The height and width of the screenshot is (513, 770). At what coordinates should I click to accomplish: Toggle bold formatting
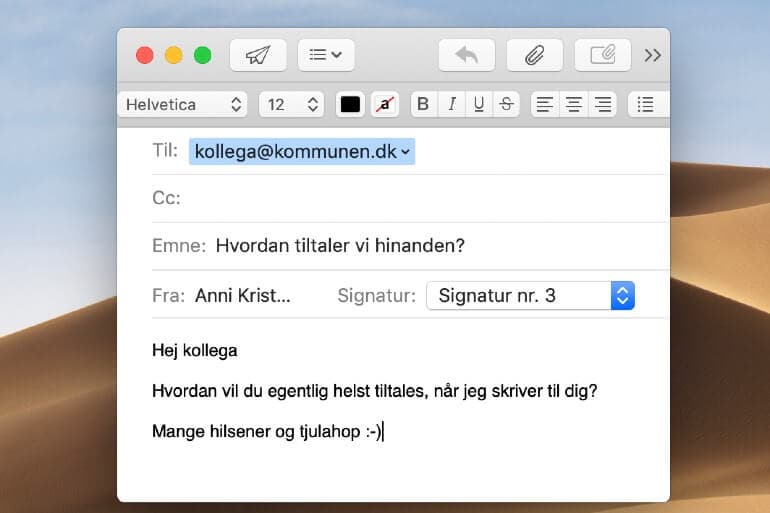point(423,104)
